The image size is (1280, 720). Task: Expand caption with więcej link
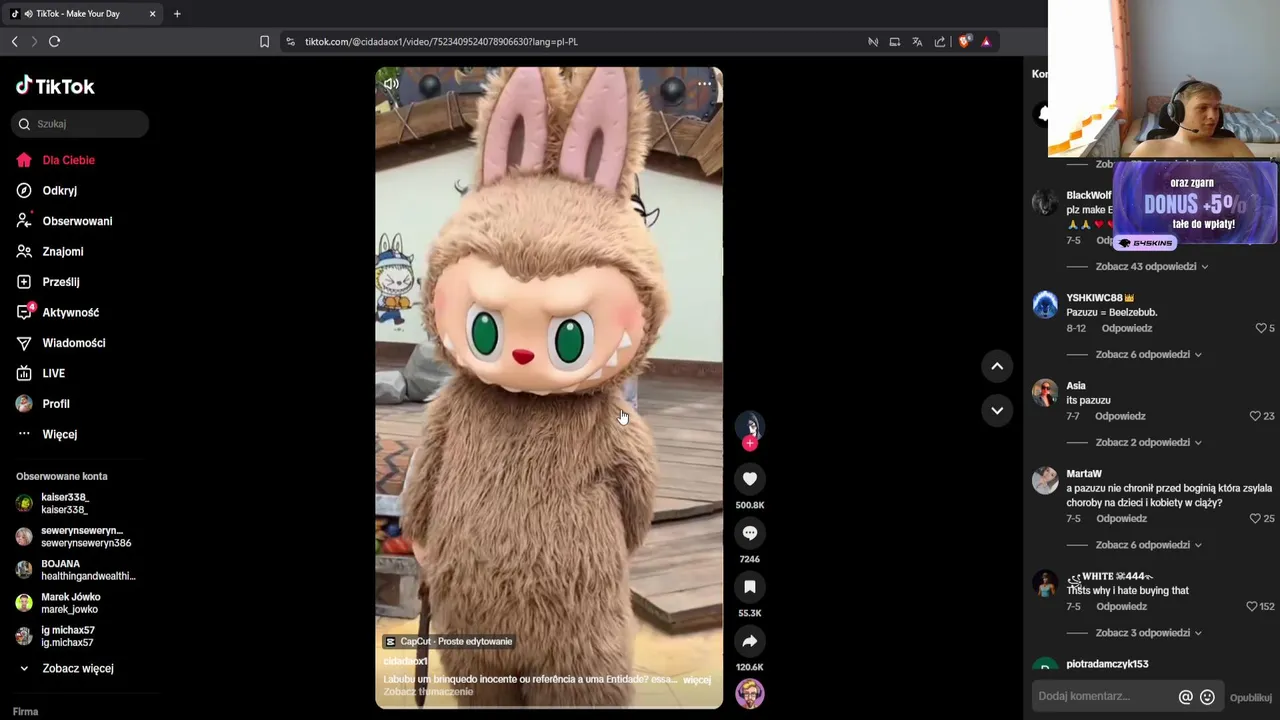(697, 680)
